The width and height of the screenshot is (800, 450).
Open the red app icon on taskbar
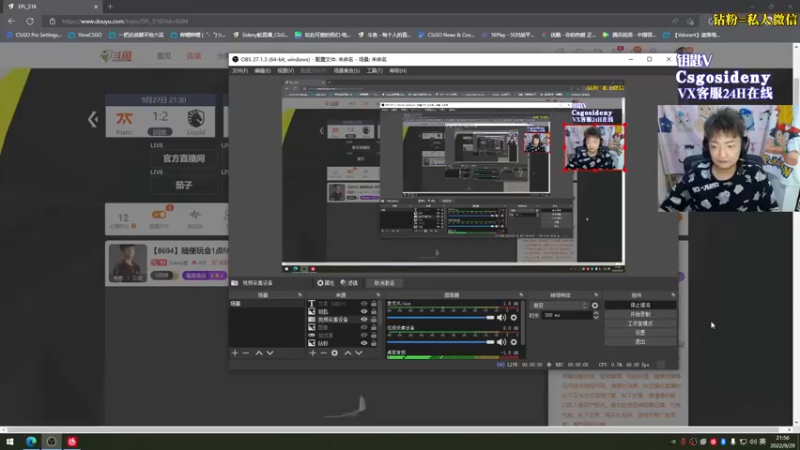point(72,441)
